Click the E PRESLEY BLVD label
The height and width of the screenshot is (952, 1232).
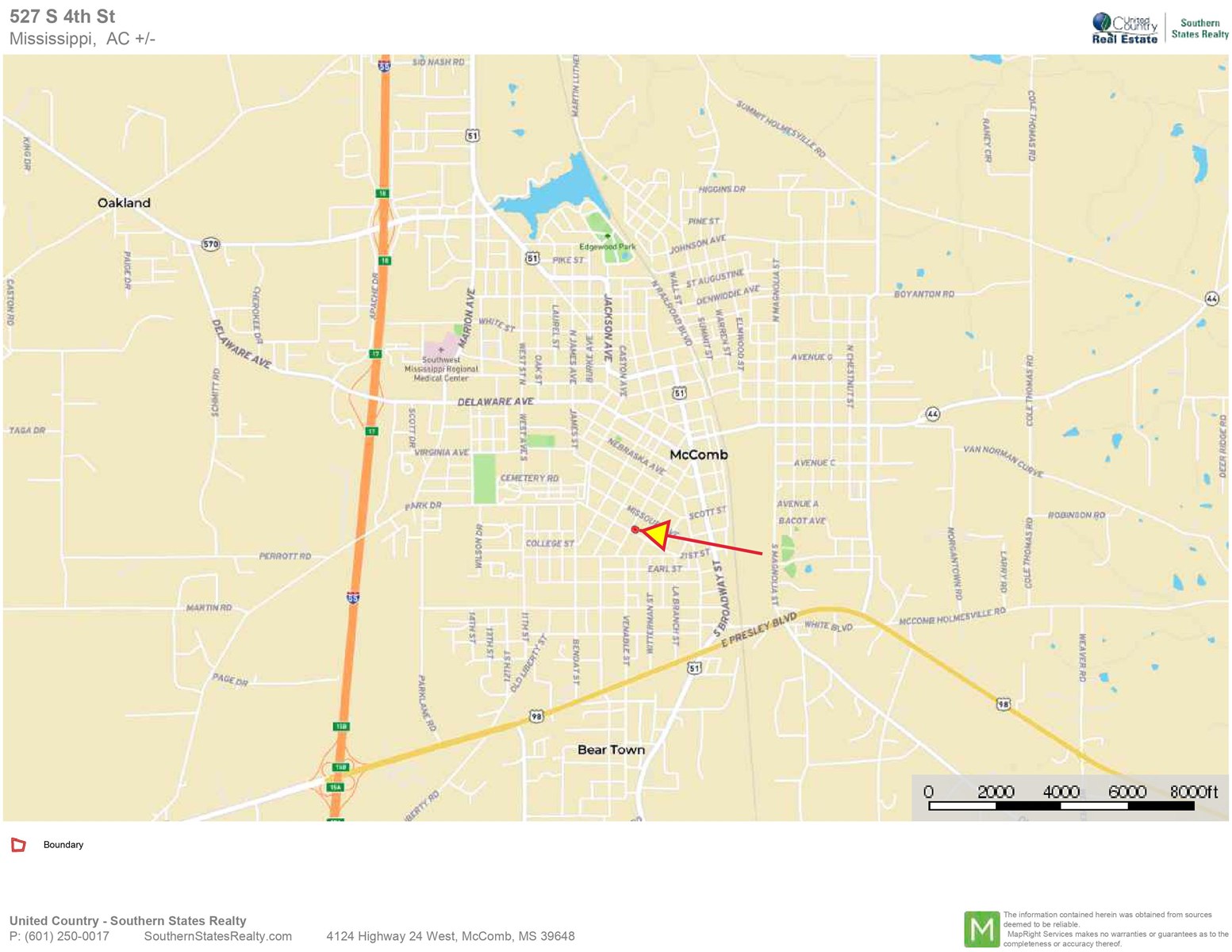(759, 630)
